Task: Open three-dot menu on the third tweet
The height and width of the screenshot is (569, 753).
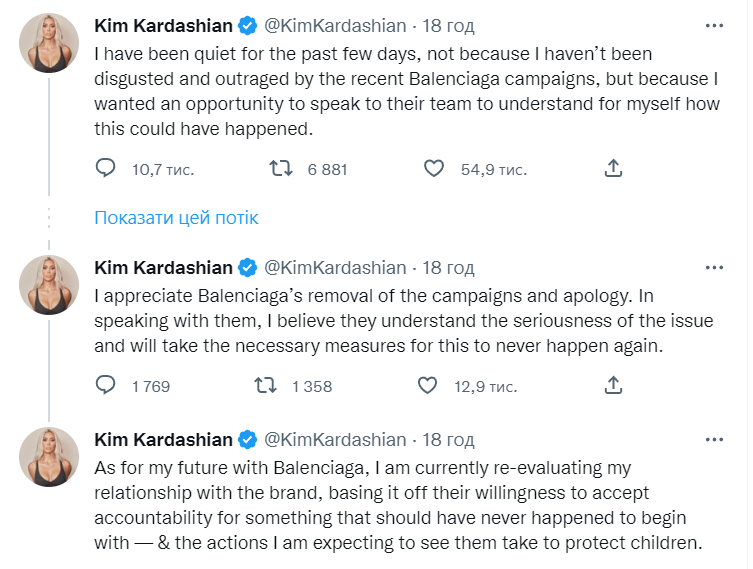Action: tap(713, 439)
